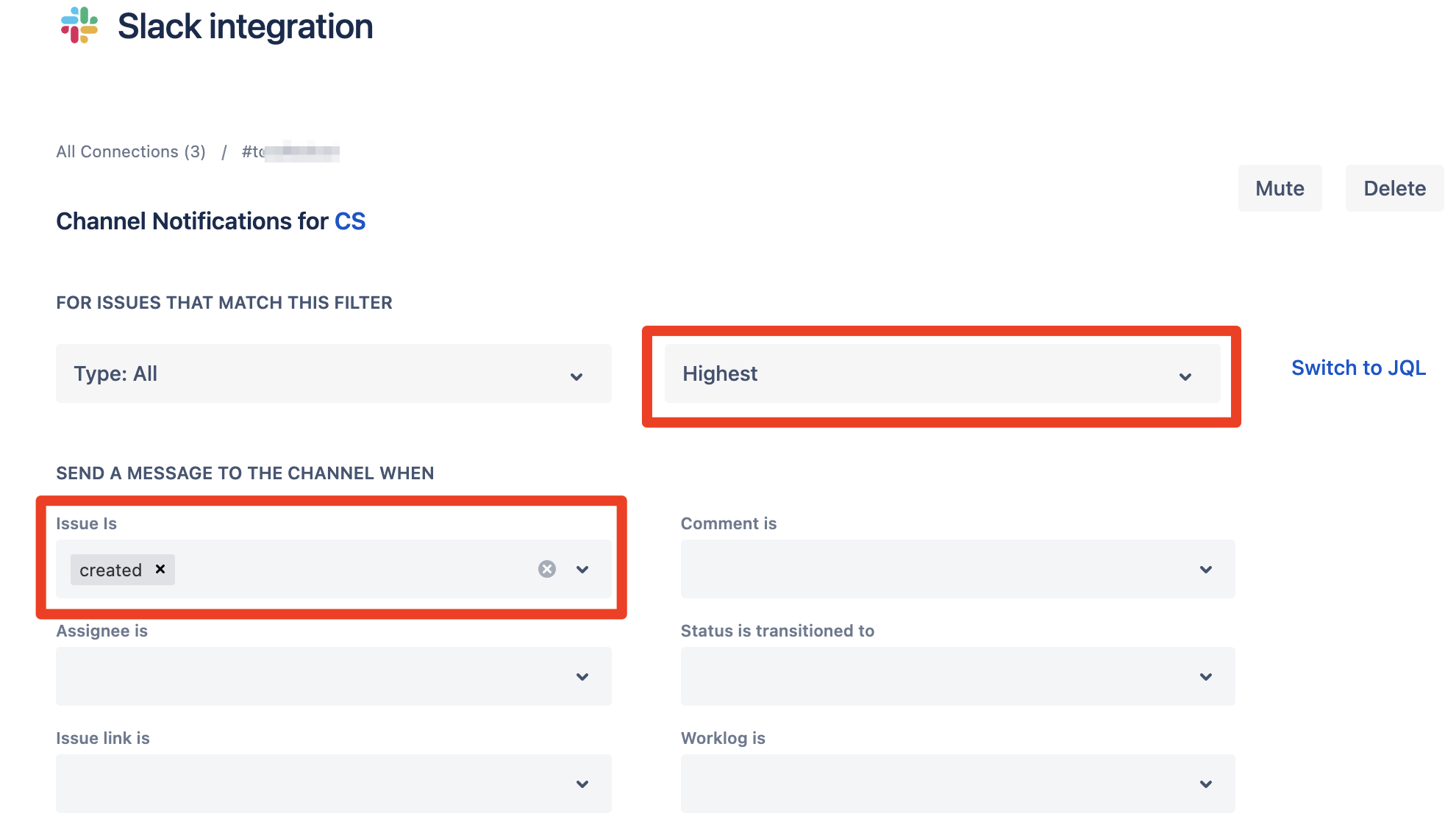Screen dimensions: 1456x838
Task: Click the Delete button
Action: [x=1394, y=188]
